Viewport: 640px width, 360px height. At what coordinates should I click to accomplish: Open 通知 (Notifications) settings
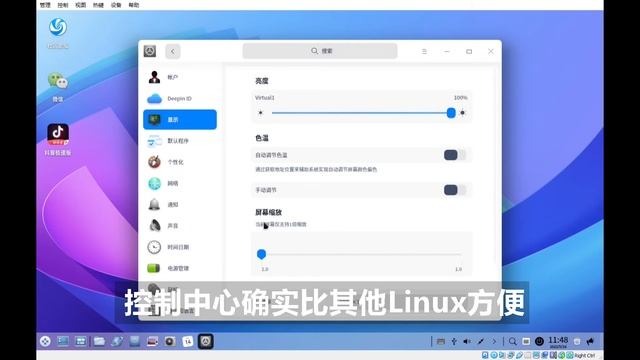tap(180, 204)
